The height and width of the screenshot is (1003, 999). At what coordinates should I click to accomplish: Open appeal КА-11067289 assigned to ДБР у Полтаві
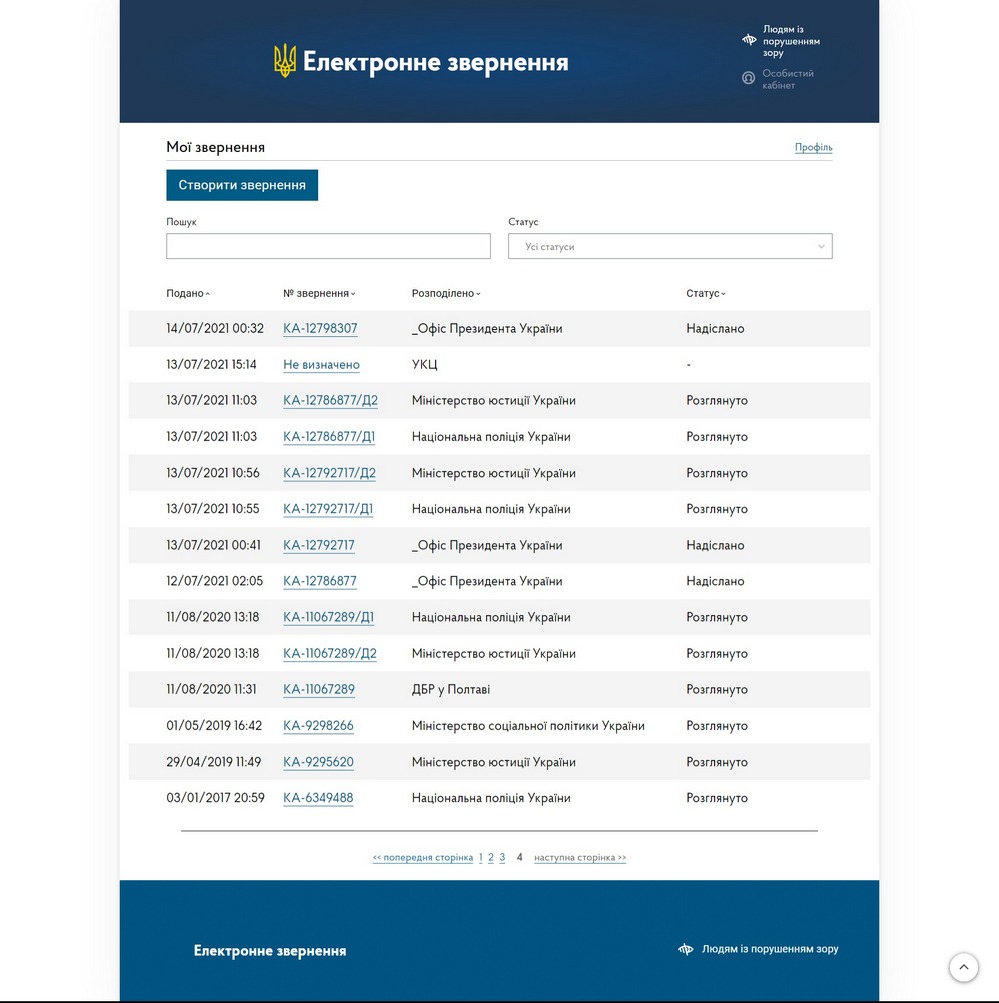[x=319, y=690]
